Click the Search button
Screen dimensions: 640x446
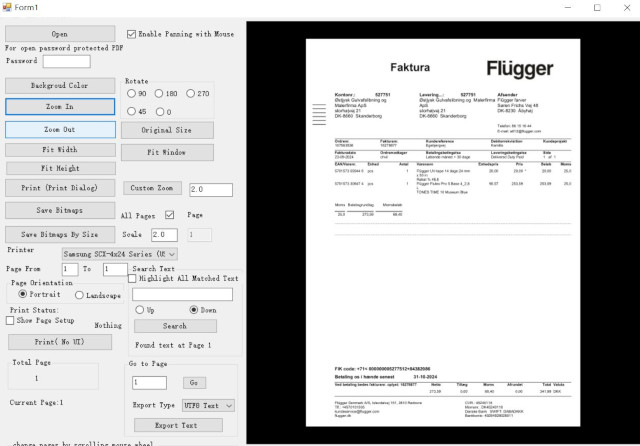coord(174,326)
